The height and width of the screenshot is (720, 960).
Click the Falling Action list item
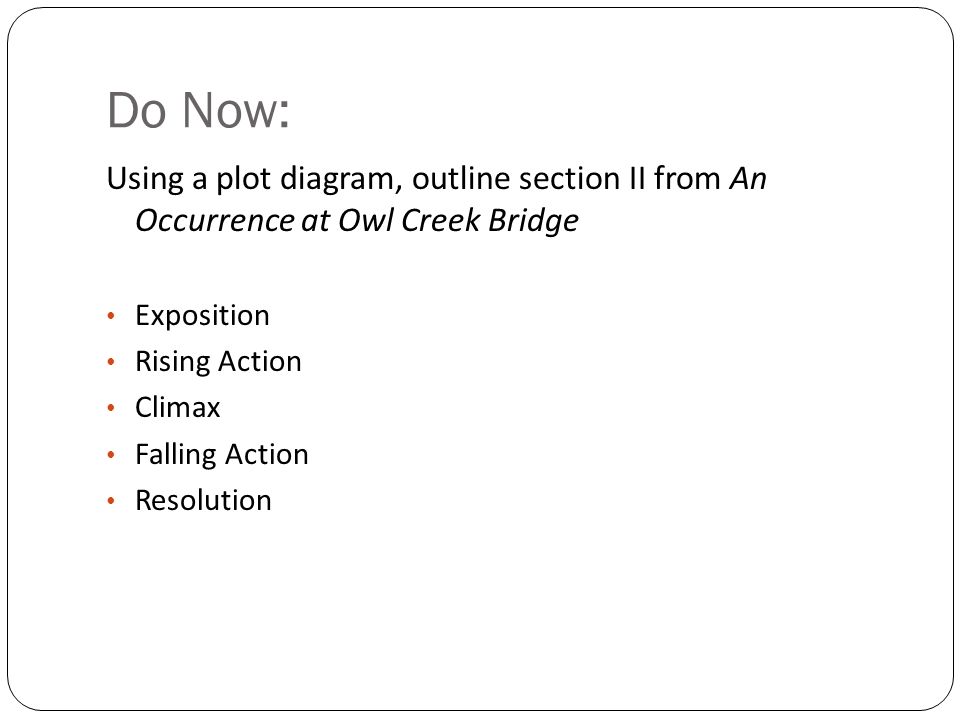click(x=222, y=454)
